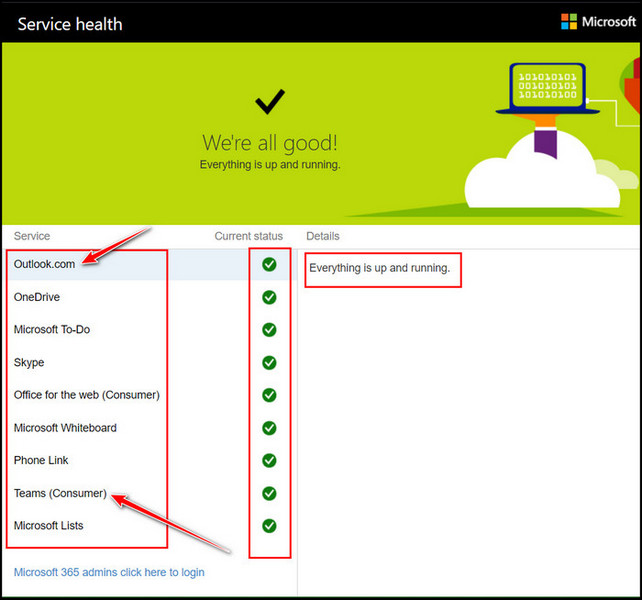This screenshot has width=642, height=600.
Task: Click the laptop illustration in banner
Action: 547,88
